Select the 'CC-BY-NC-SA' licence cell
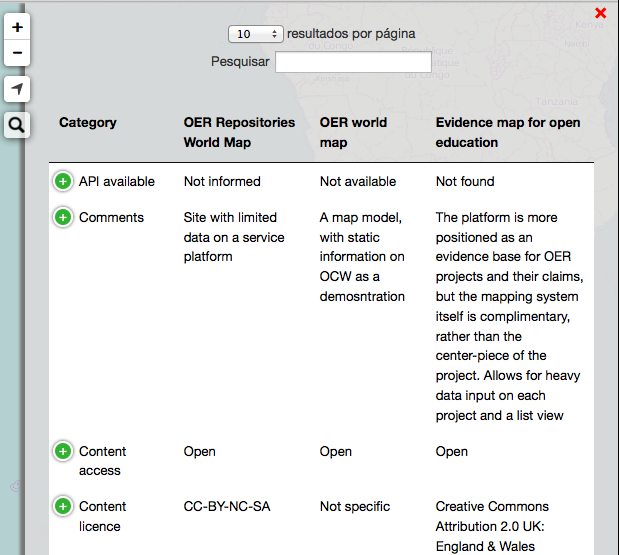This screenshot has width=619, height=555. click(x=227, y=506)
